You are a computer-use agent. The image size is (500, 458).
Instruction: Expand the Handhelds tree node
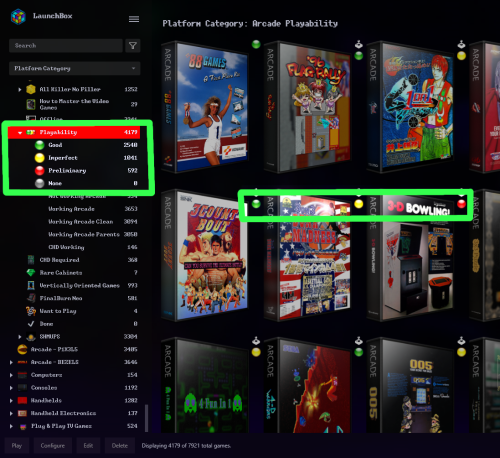pyautogui.click(x=11, y=401)
